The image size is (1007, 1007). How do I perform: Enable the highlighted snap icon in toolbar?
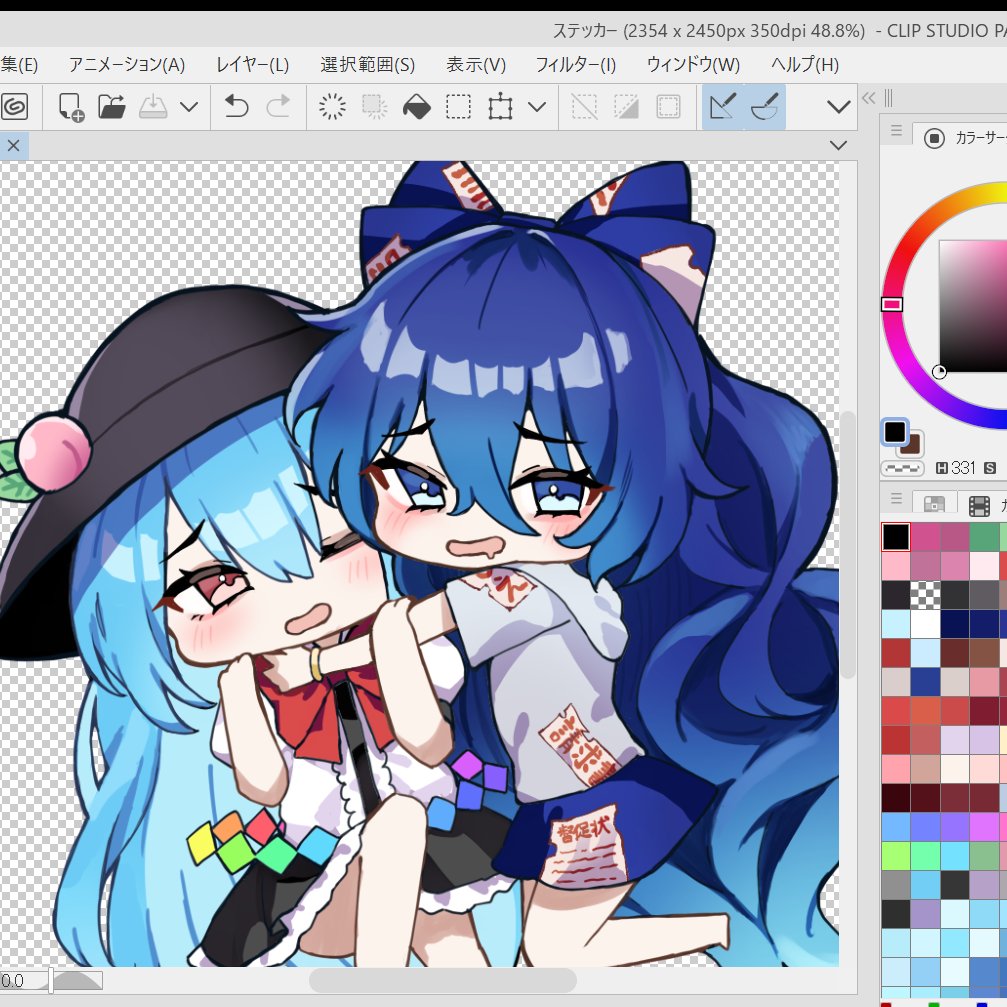pyautogui.click(x=722, y=106)
